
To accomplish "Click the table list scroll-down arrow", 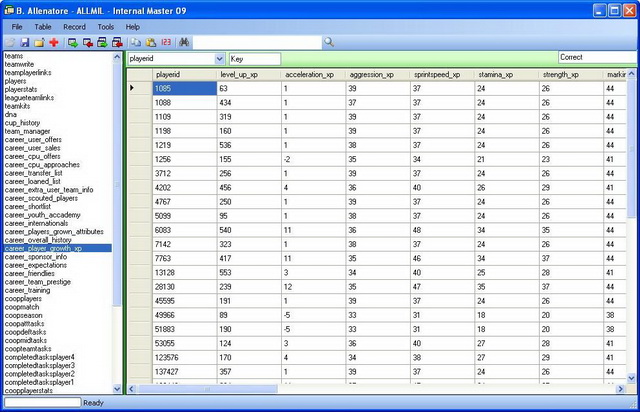I will [x=117, y=389].
